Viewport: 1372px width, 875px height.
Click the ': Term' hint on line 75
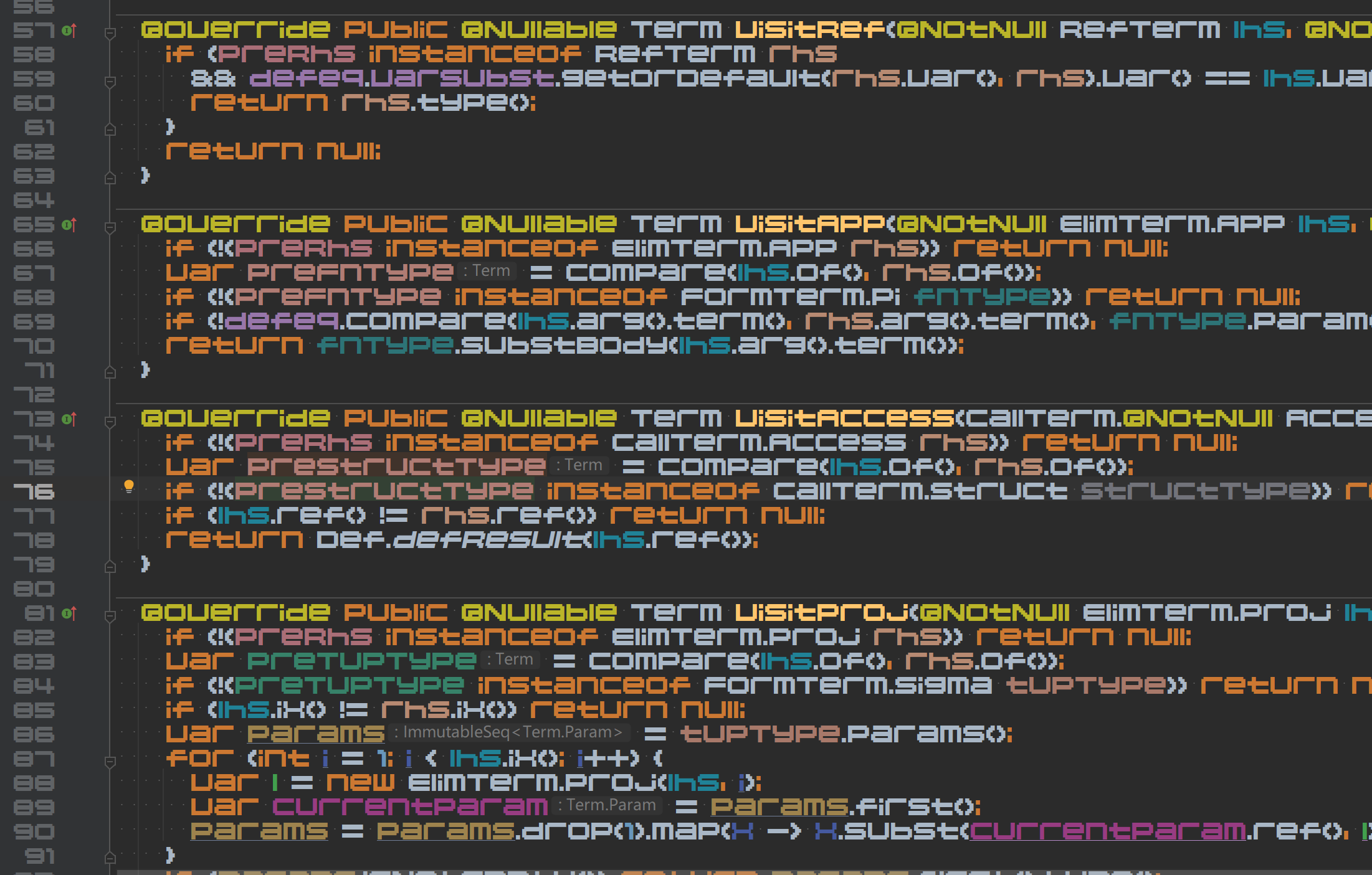tap(579, 465)
